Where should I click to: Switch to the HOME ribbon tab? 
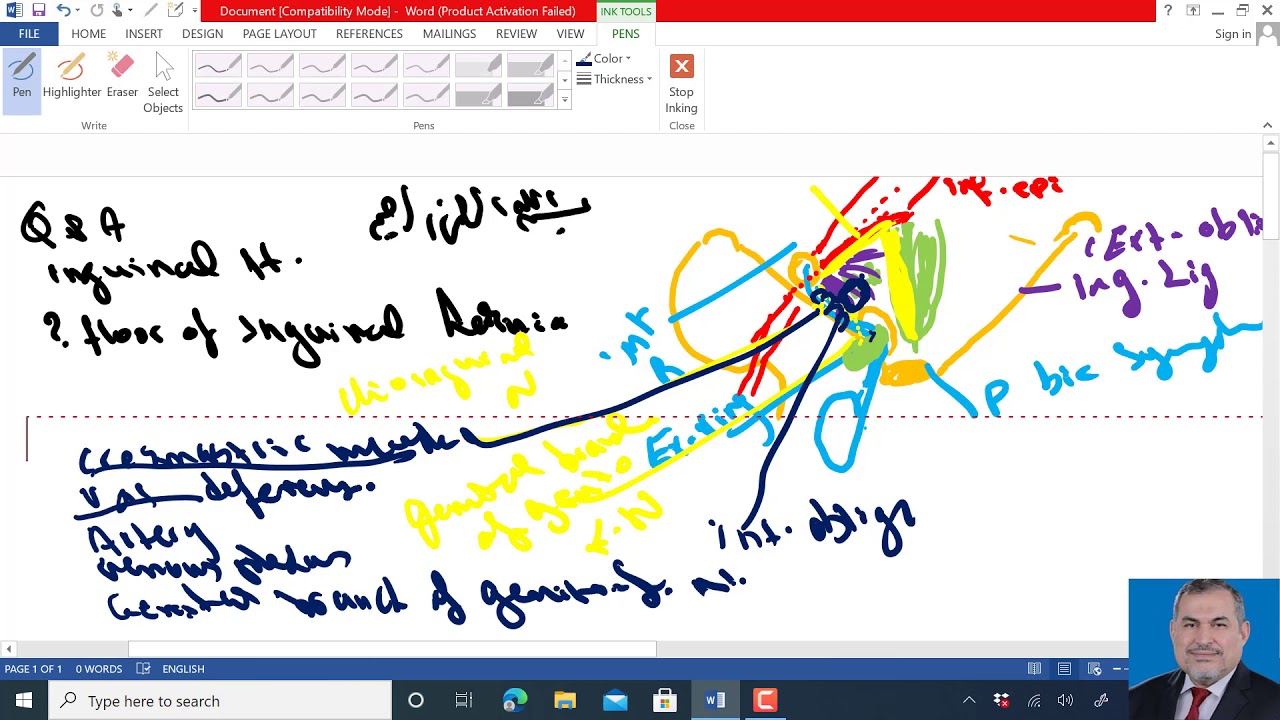pyautogui.click(x=88, y=34)
